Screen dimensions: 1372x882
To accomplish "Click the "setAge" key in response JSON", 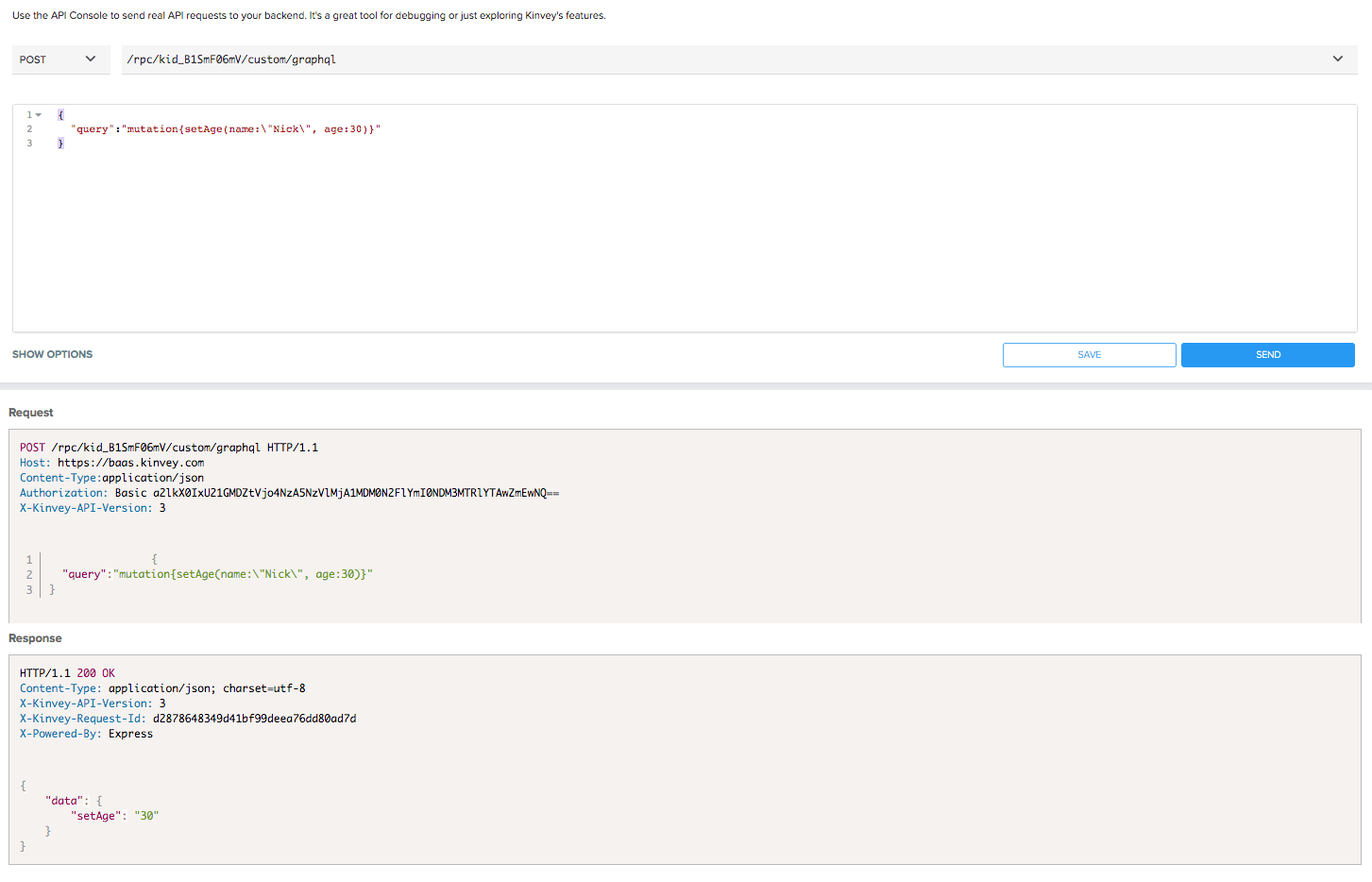I will [95, 816].
